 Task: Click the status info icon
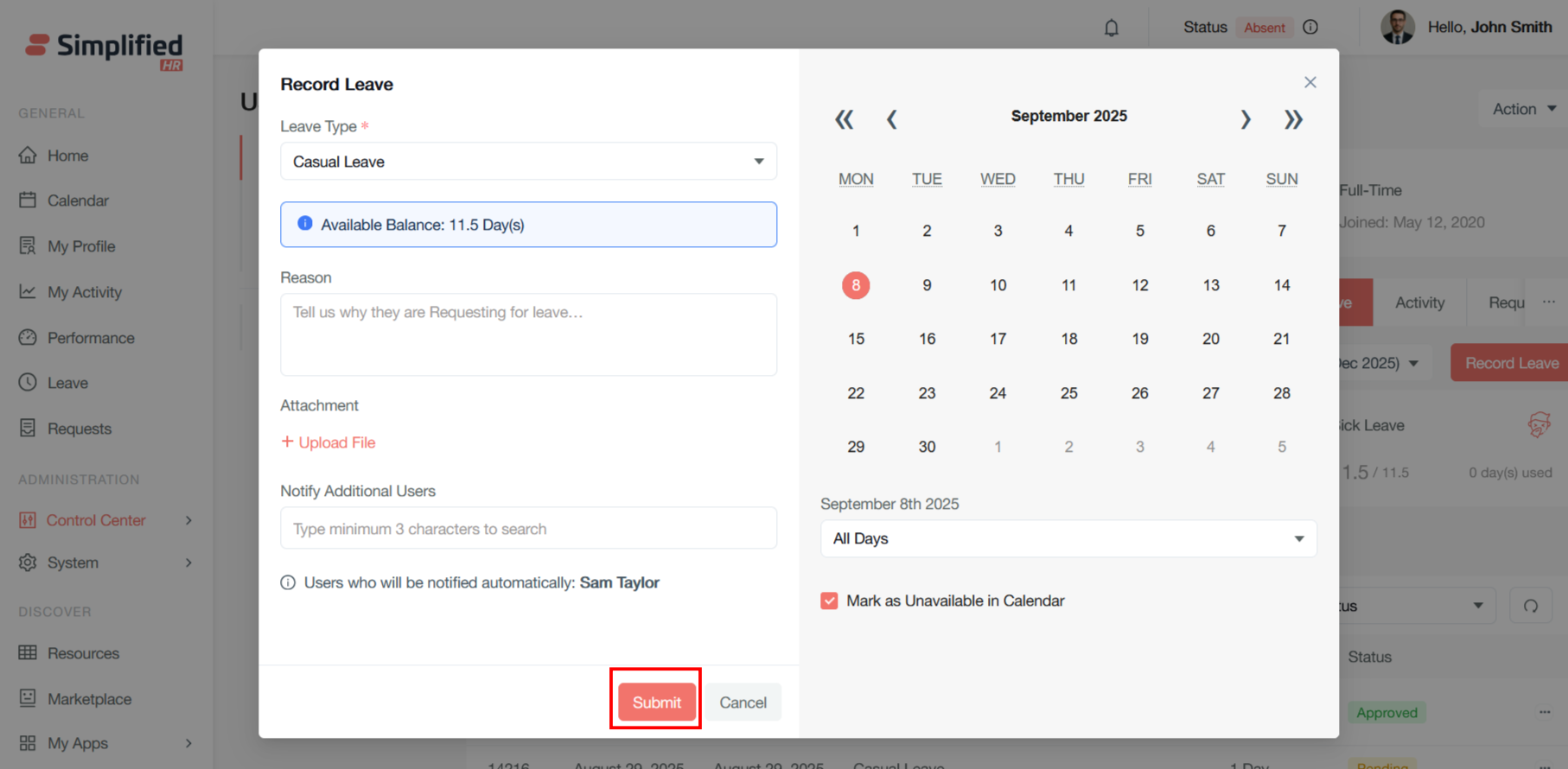click(x=1310, y=28)
